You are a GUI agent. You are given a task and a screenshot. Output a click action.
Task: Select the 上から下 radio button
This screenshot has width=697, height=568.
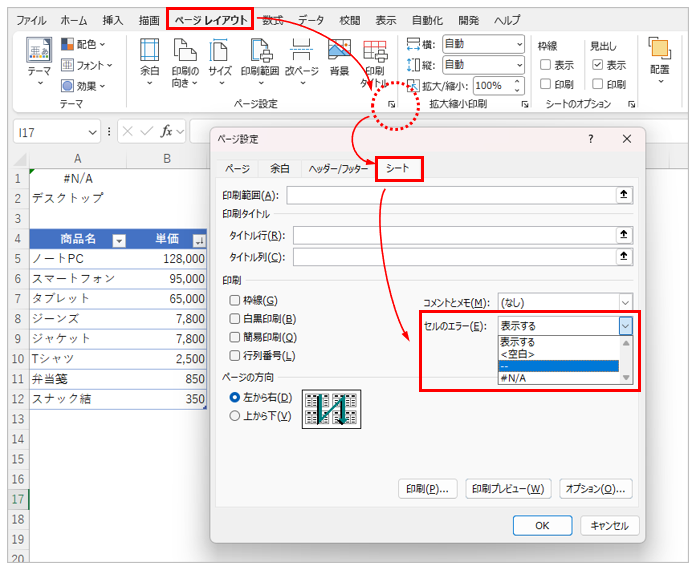click(x=236, y=416)
